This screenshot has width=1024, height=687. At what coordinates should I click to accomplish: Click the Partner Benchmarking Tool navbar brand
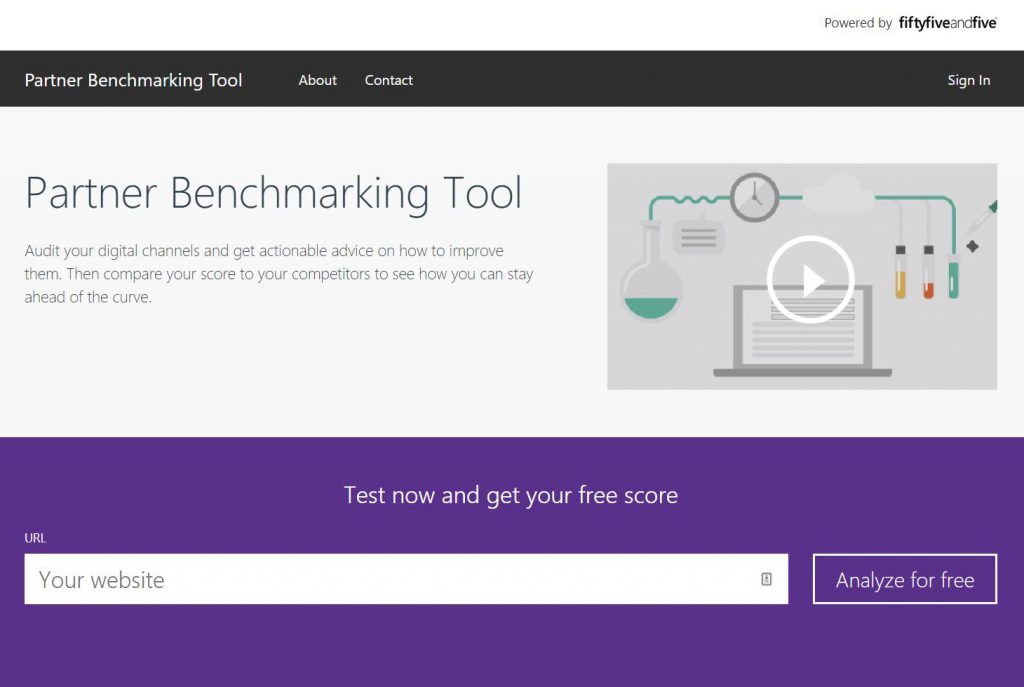(133, 80)
